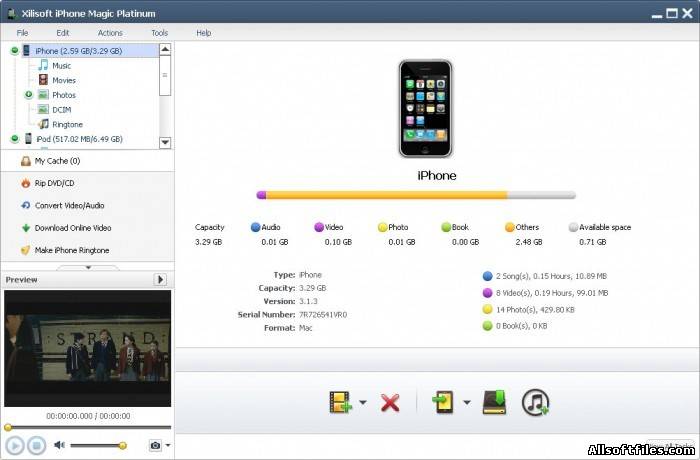Open the Actions menu
Image resolution: width=700 pixels, height=460 pixels.
(110, 33)
